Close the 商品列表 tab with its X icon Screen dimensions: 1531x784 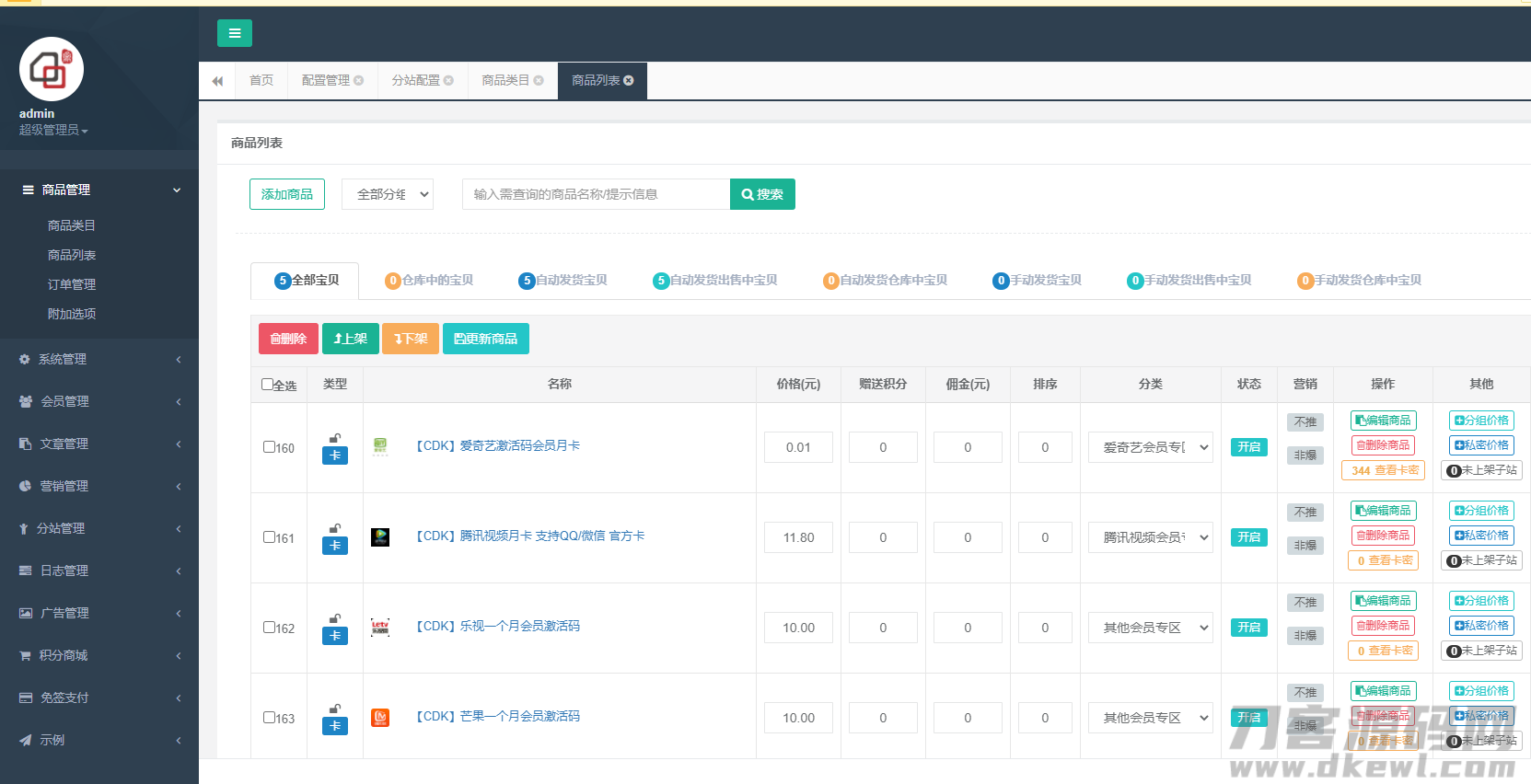629,81
